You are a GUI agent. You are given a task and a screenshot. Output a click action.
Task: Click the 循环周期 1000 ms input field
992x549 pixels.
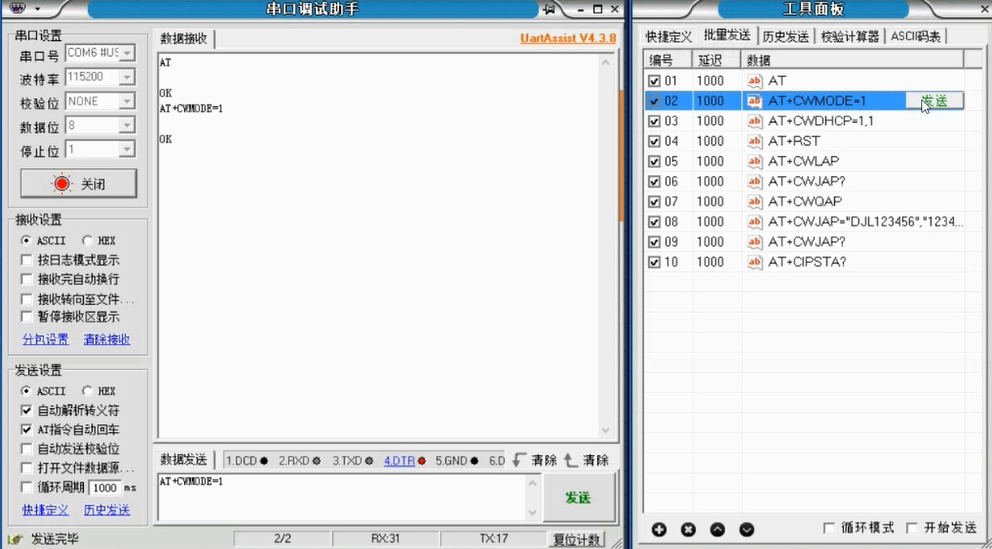(x=104, y=488)
